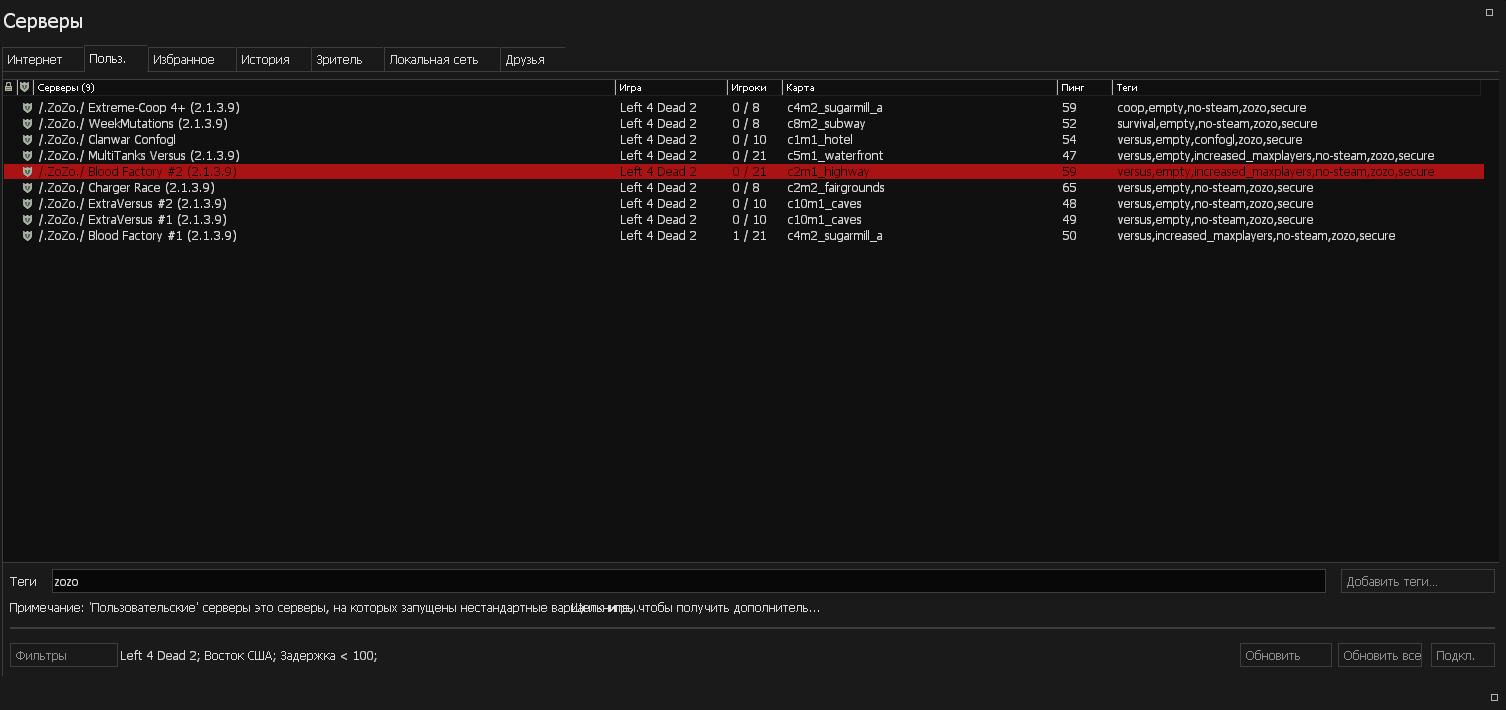Screen dimensions: 1506x710
Task: Click player count 1 / 21
Action: (x=749, y=236)
